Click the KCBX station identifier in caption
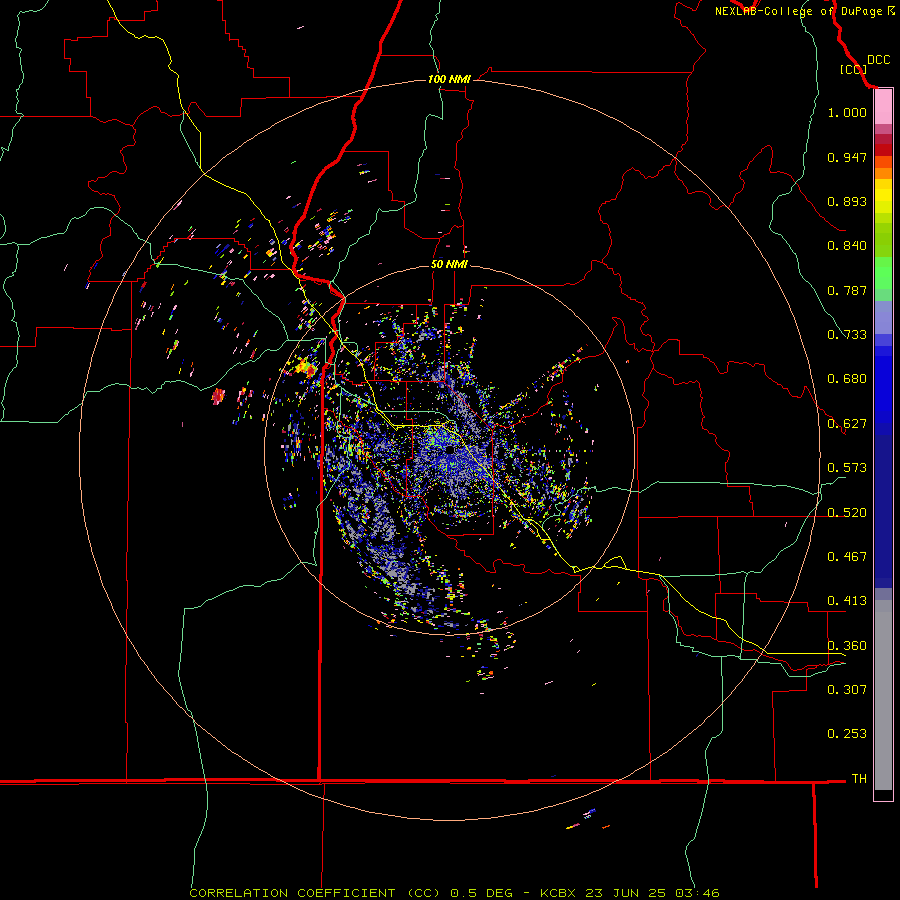Screen dimensions: 900x900 pyautogui.click(x=560, y=893)
